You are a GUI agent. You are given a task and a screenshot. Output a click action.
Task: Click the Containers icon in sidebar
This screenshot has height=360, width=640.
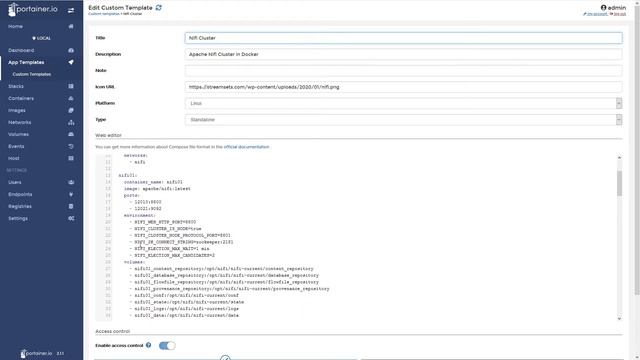71,98
